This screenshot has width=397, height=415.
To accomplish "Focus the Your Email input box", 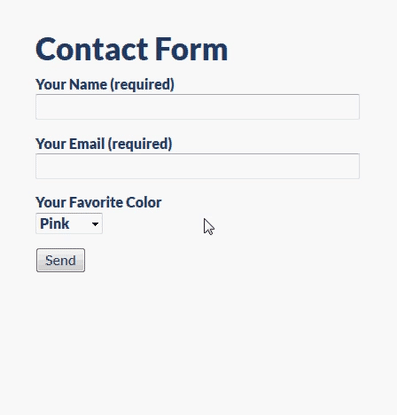I will (197, 166).
